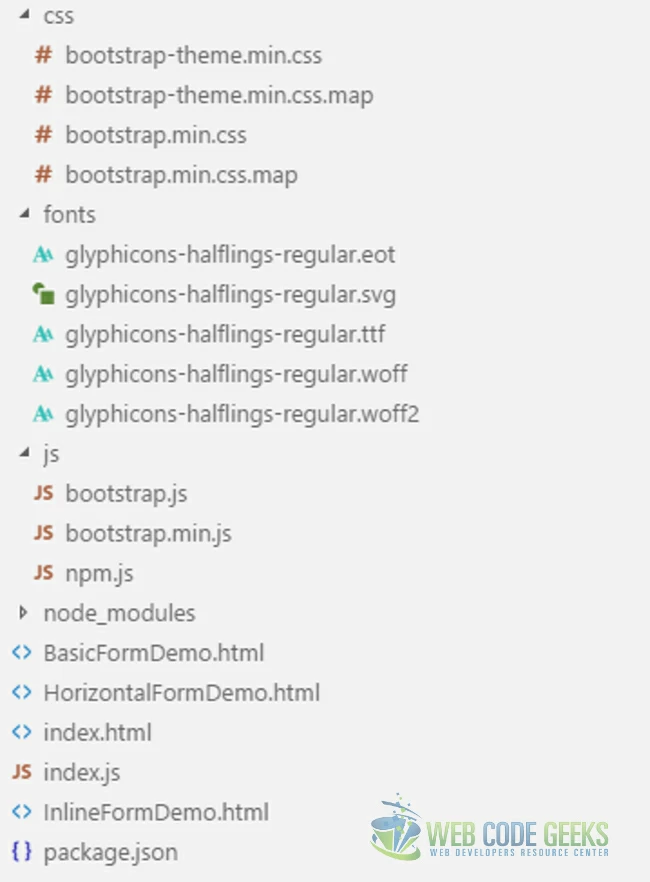Click the JS icon next to bootstrap.min.js
Image resolution: width=650 pixels, height=882 pixels.
pyautogui.click(x=43, y=534)
